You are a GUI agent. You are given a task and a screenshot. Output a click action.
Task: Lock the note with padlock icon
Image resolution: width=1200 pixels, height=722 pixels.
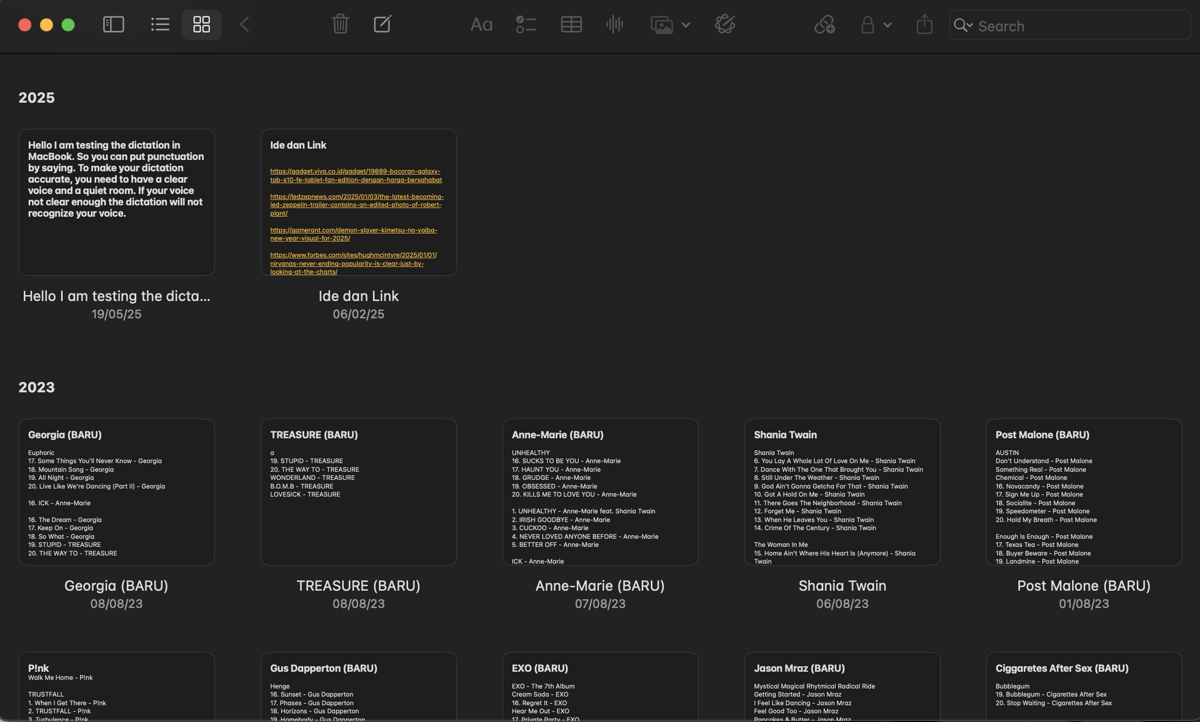coord(868,25)
